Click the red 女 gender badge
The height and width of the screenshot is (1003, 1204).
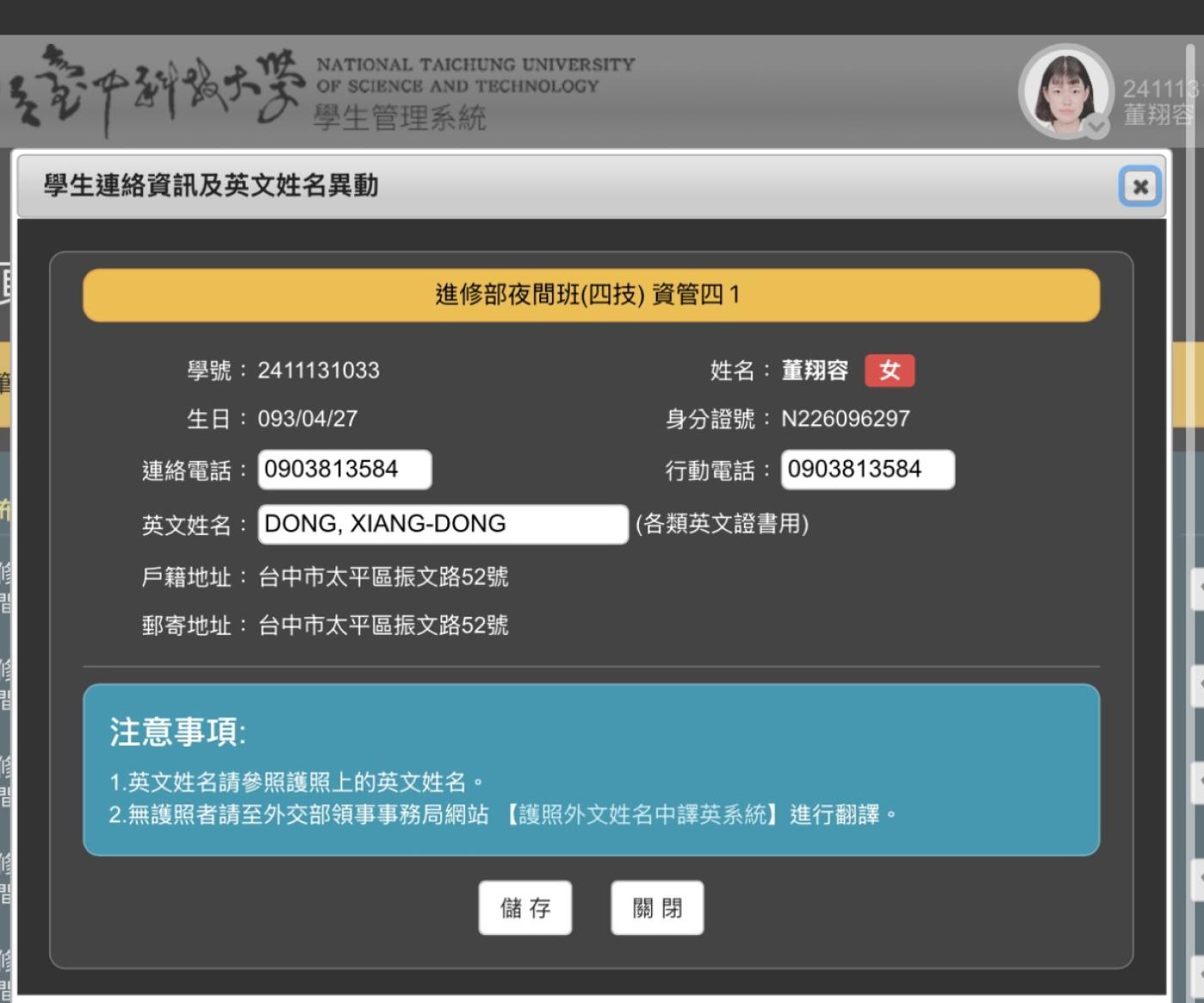pyautogui.click(x=889, y=371)
